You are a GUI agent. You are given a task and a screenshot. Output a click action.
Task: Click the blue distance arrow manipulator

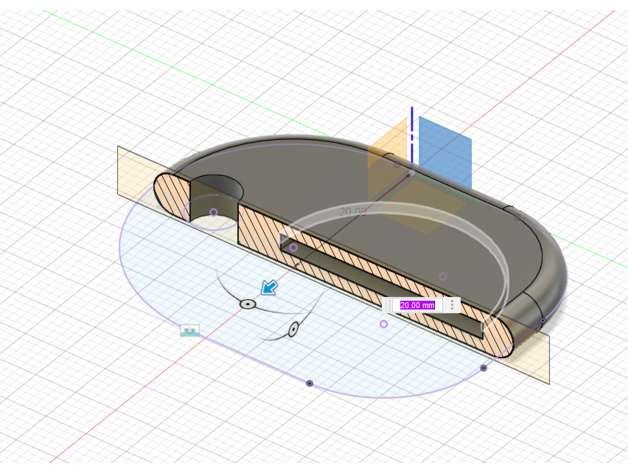270,288
